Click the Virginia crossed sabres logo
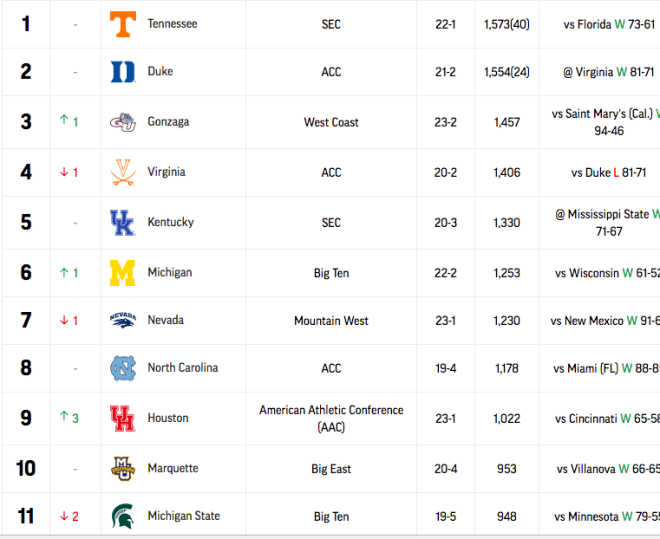The width and height of the screenshot is (660, 539). (123, 173)
